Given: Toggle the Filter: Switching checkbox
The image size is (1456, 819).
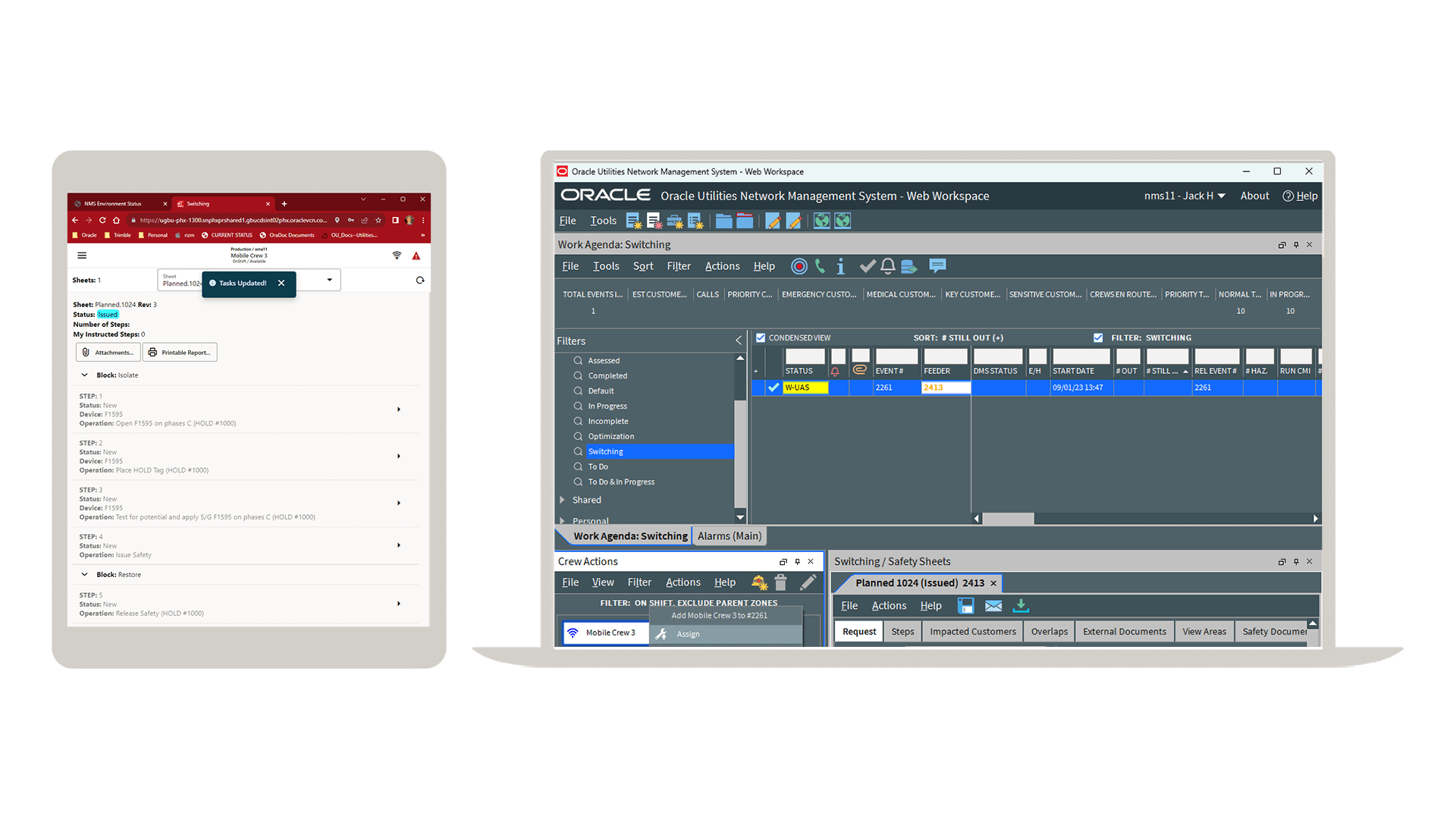Looking at the screenshot, I should tap(1098, 338).
